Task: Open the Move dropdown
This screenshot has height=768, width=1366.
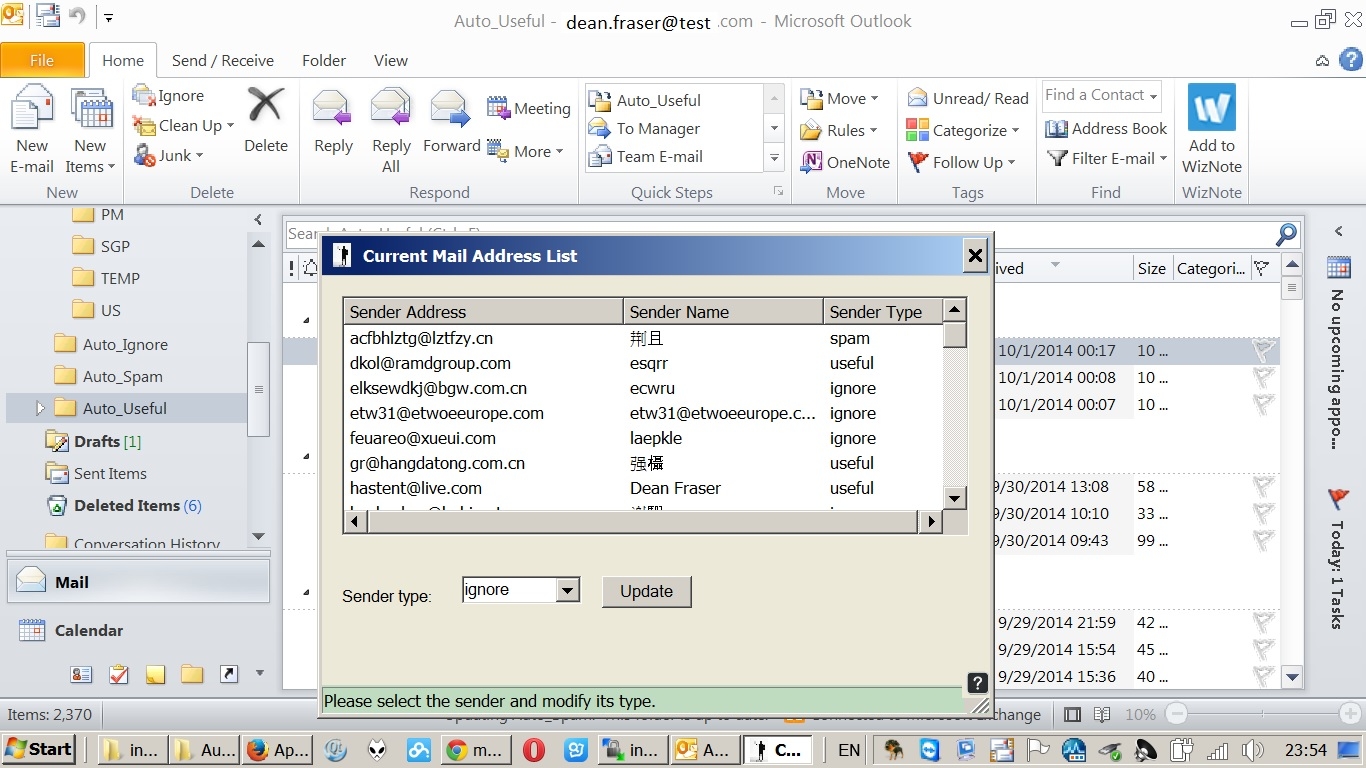Action: click(x=839, y=98)
